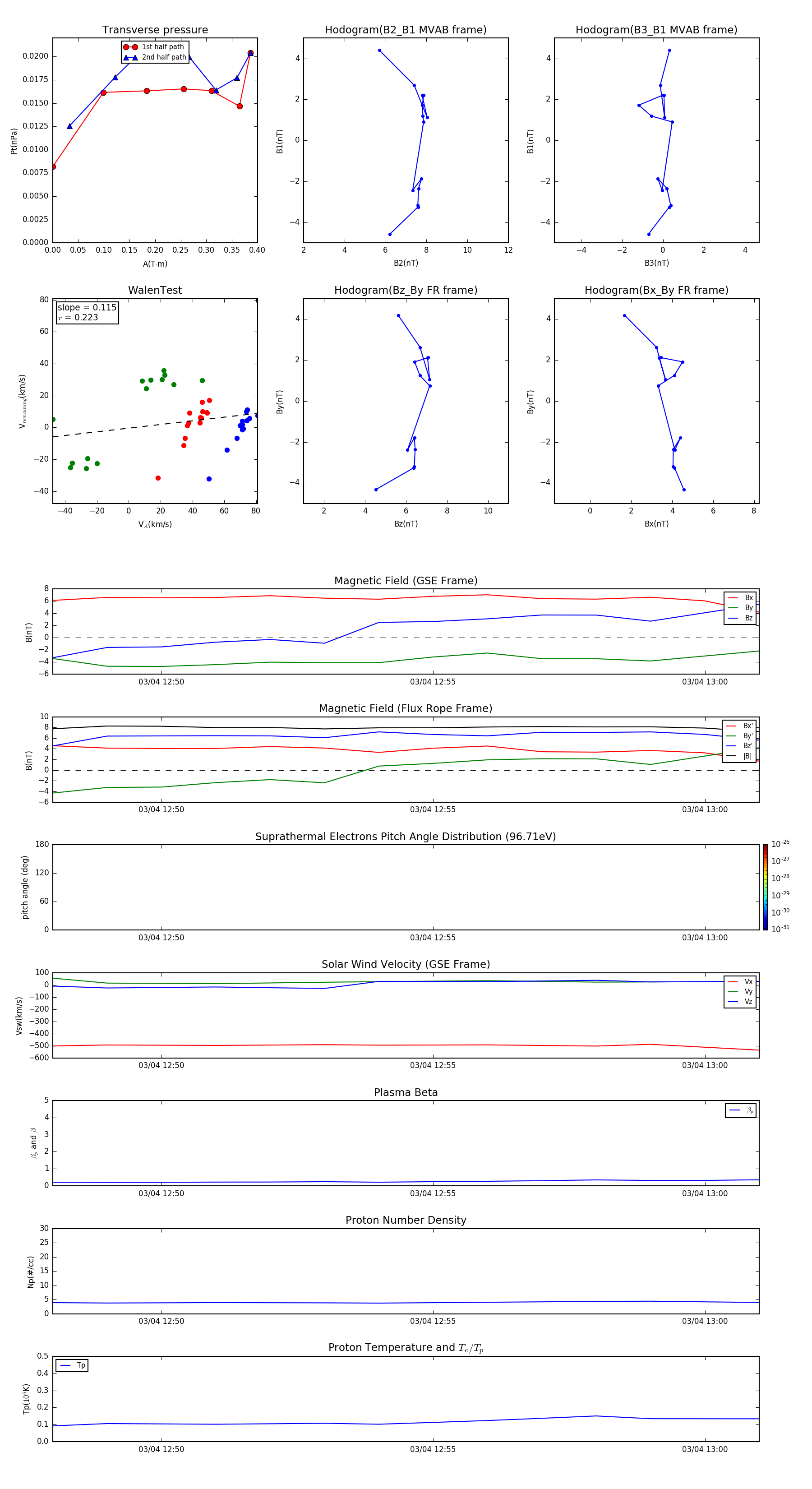The image size is (812, 1489).
Task: Click the "Solar Wind Velocity (GSE Frame)" title
Action: pos(406,965)
